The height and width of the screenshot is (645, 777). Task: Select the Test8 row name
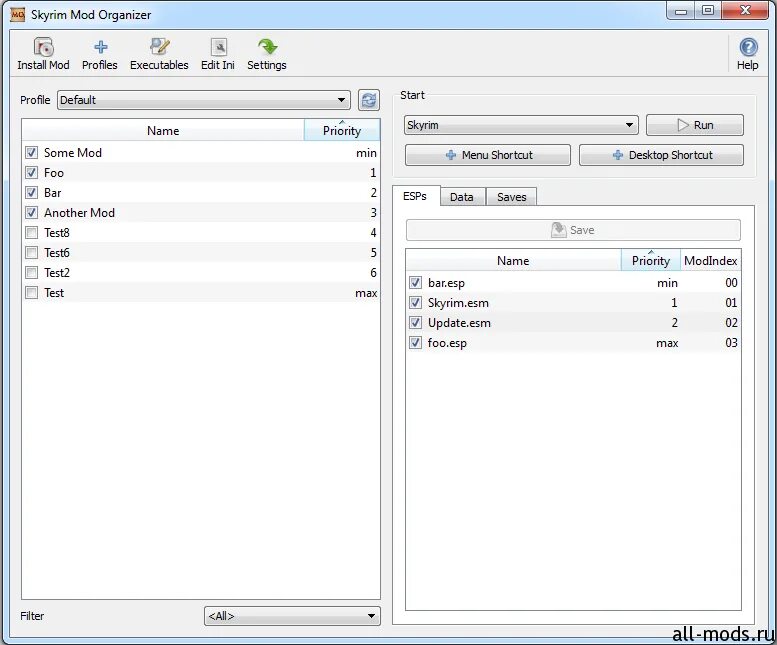[x=57, y=232]
